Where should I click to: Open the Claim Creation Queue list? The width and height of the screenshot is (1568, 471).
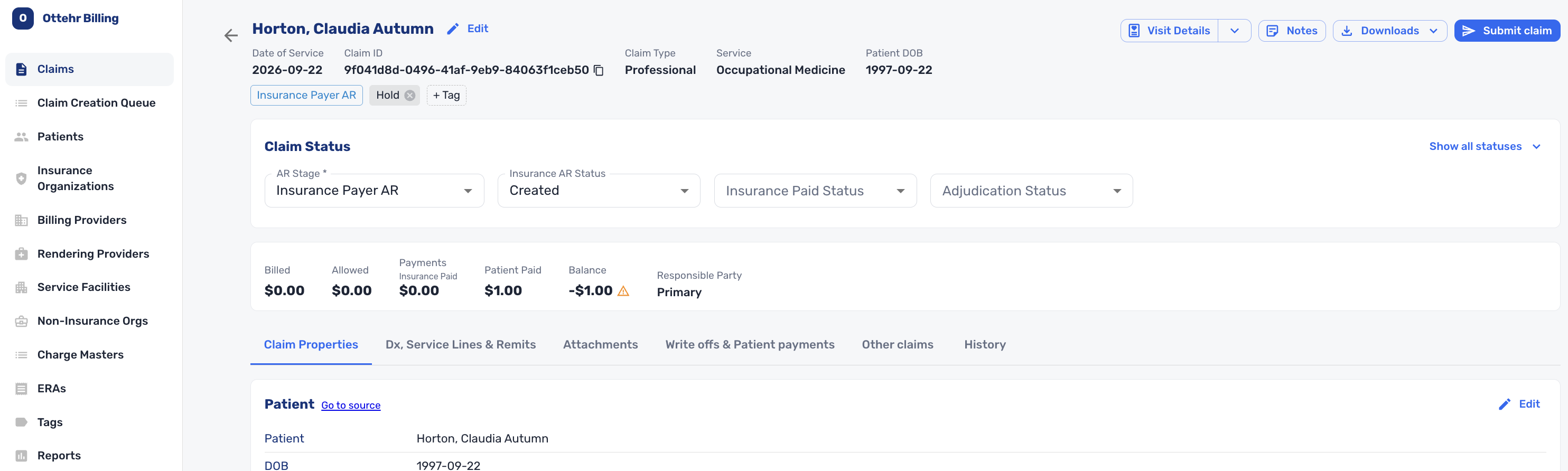pos(89,103)
